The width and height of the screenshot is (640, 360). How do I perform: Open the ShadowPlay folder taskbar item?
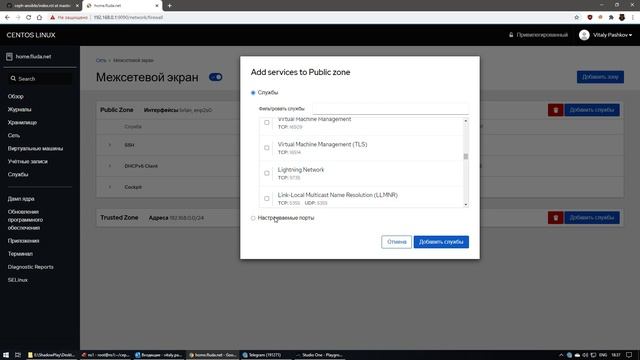51,355
